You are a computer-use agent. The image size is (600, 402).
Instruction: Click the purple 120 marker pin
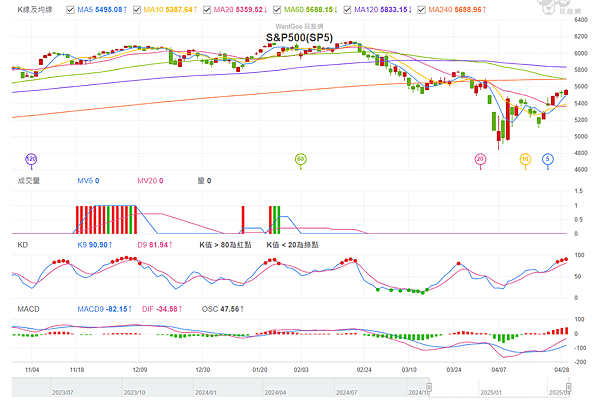[x=31, y=160]
